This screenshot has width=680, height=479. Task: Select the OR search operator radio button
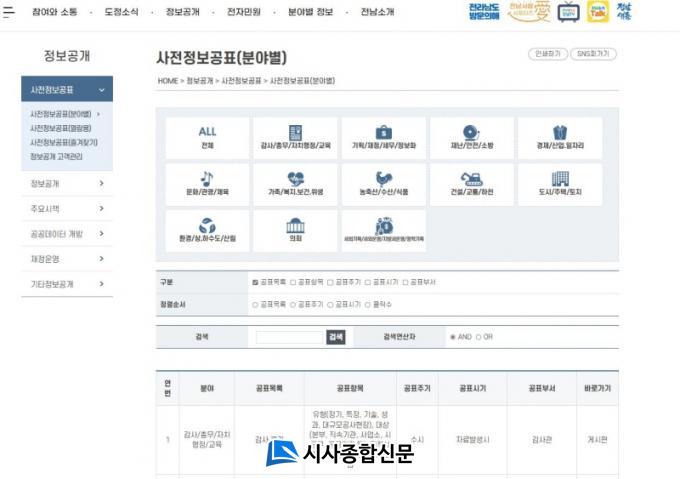[478, 337]
